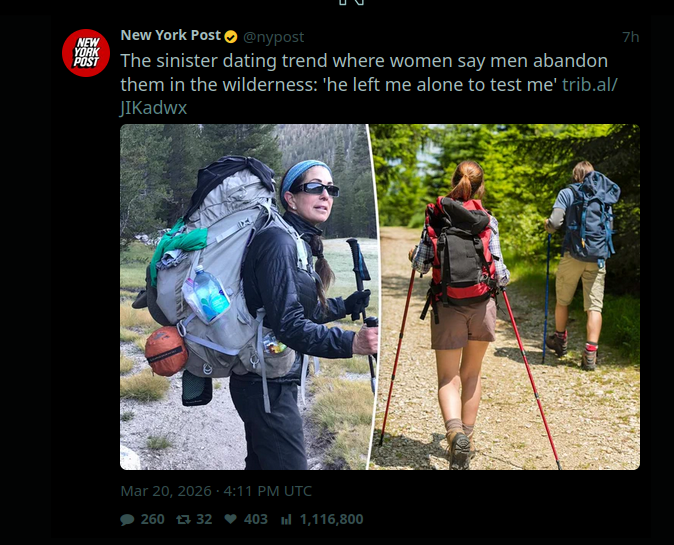Viewport: 674px width, 545px height.
Task: Like the post with the heart icon
Action: click(x=231, y=519)
